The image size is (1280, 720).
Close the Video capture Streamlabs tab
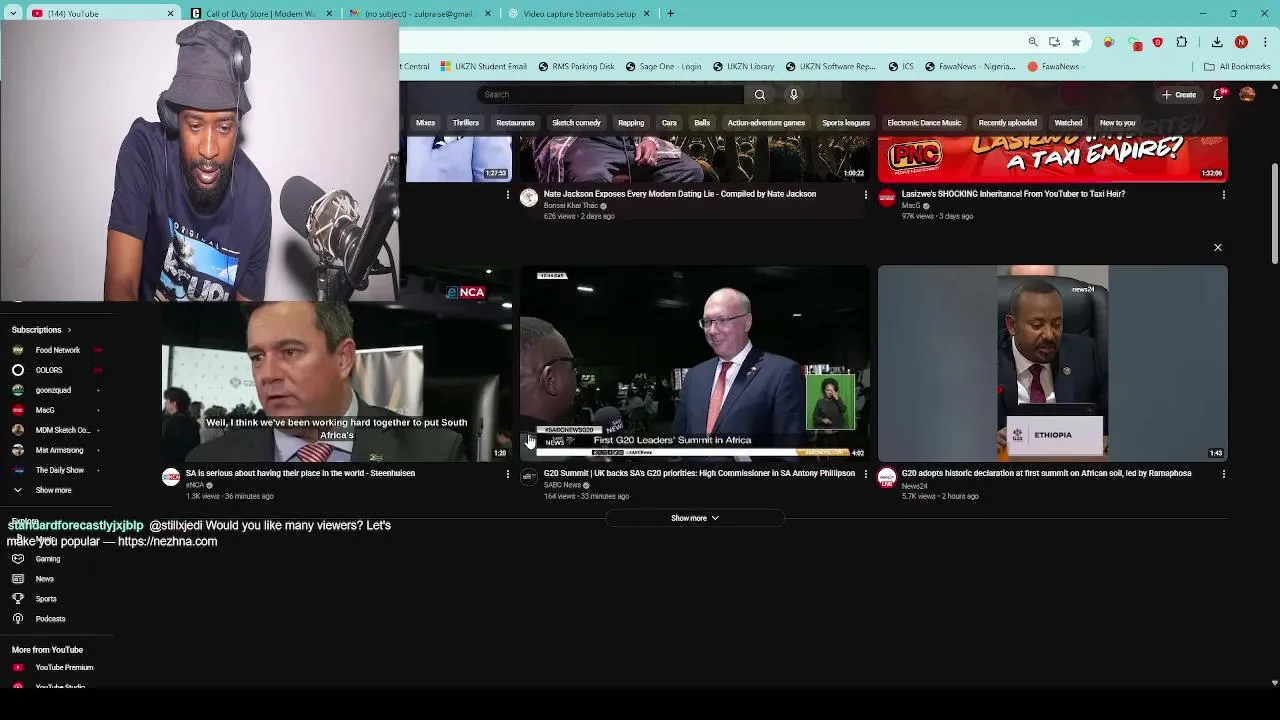click(x=646, y=14)
